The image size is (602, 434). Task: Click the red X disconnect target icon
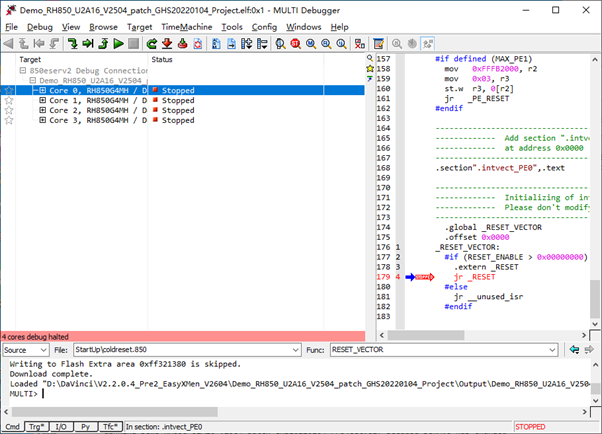(360, 43)
